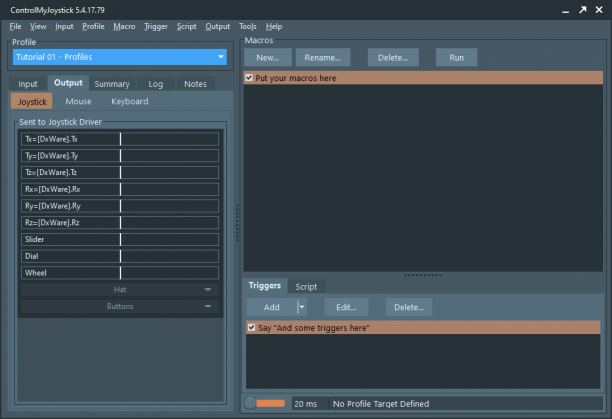This screenshot has width=612, height=419.
Task: Open the Tutorial 01 - Profiles dropdown
Action: click(119, 57)
